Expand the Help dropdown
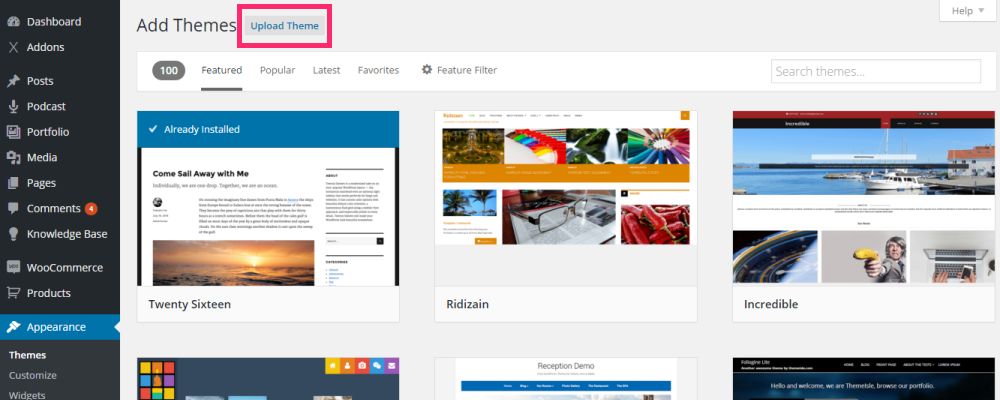This screenshot has width=1000, height=400. coord(967,11)
